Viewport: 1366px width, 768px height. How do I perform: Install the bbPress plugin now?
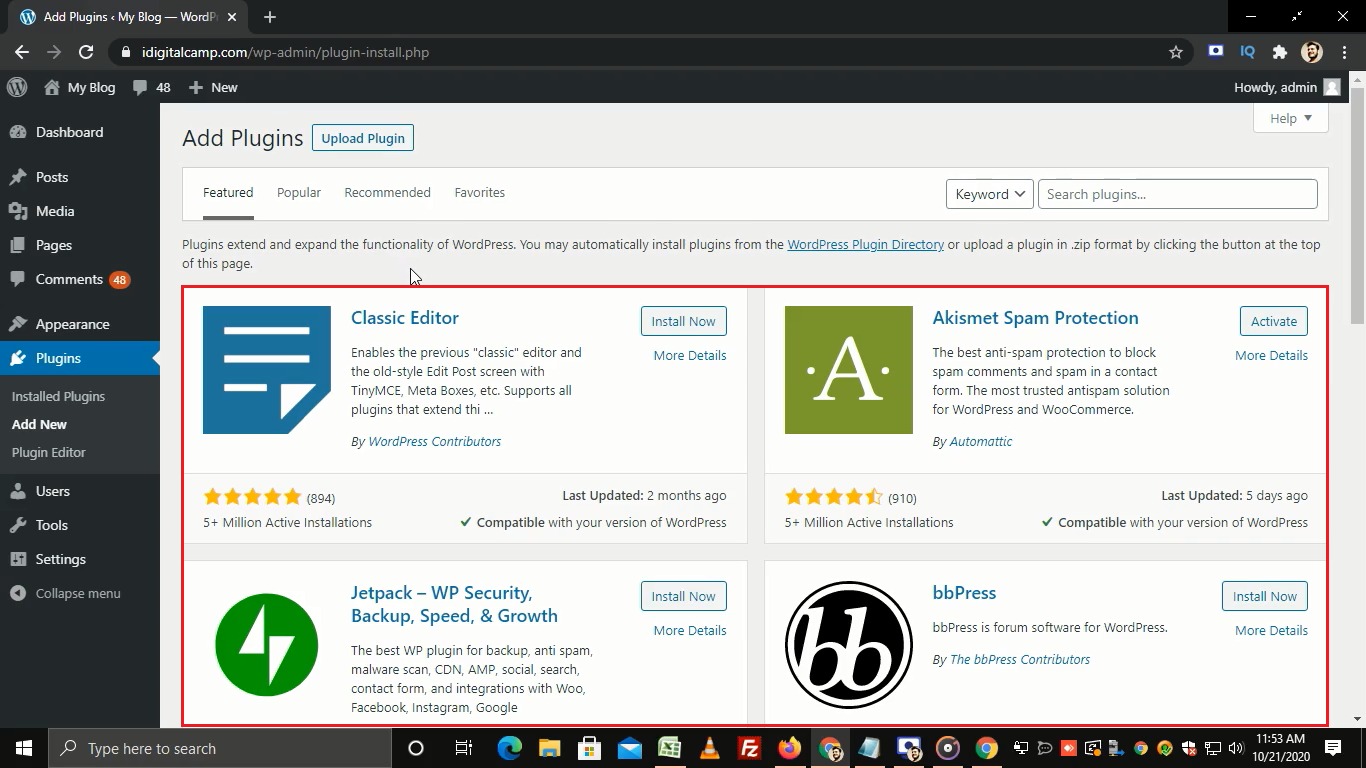[1265, 596]
